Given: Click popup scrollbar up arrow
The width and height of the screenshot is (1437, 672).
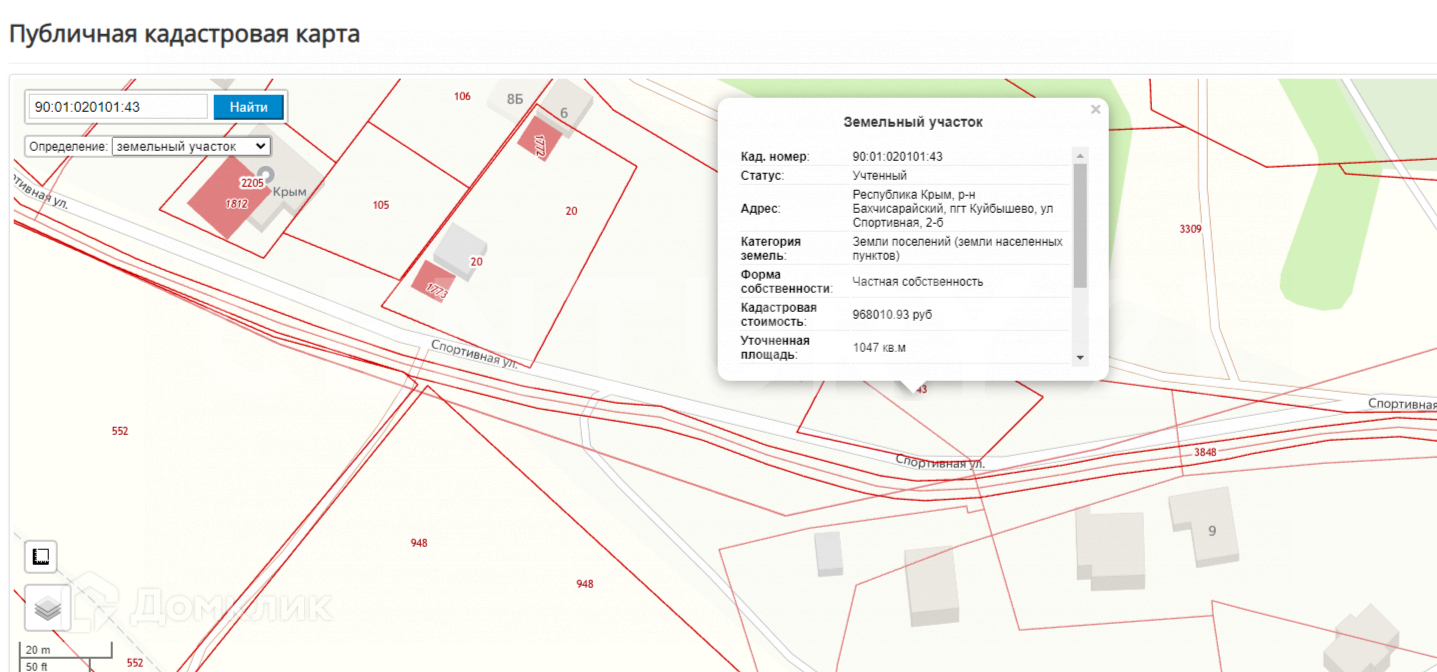Looking at the screenshot, I should tap(1079, 156).
